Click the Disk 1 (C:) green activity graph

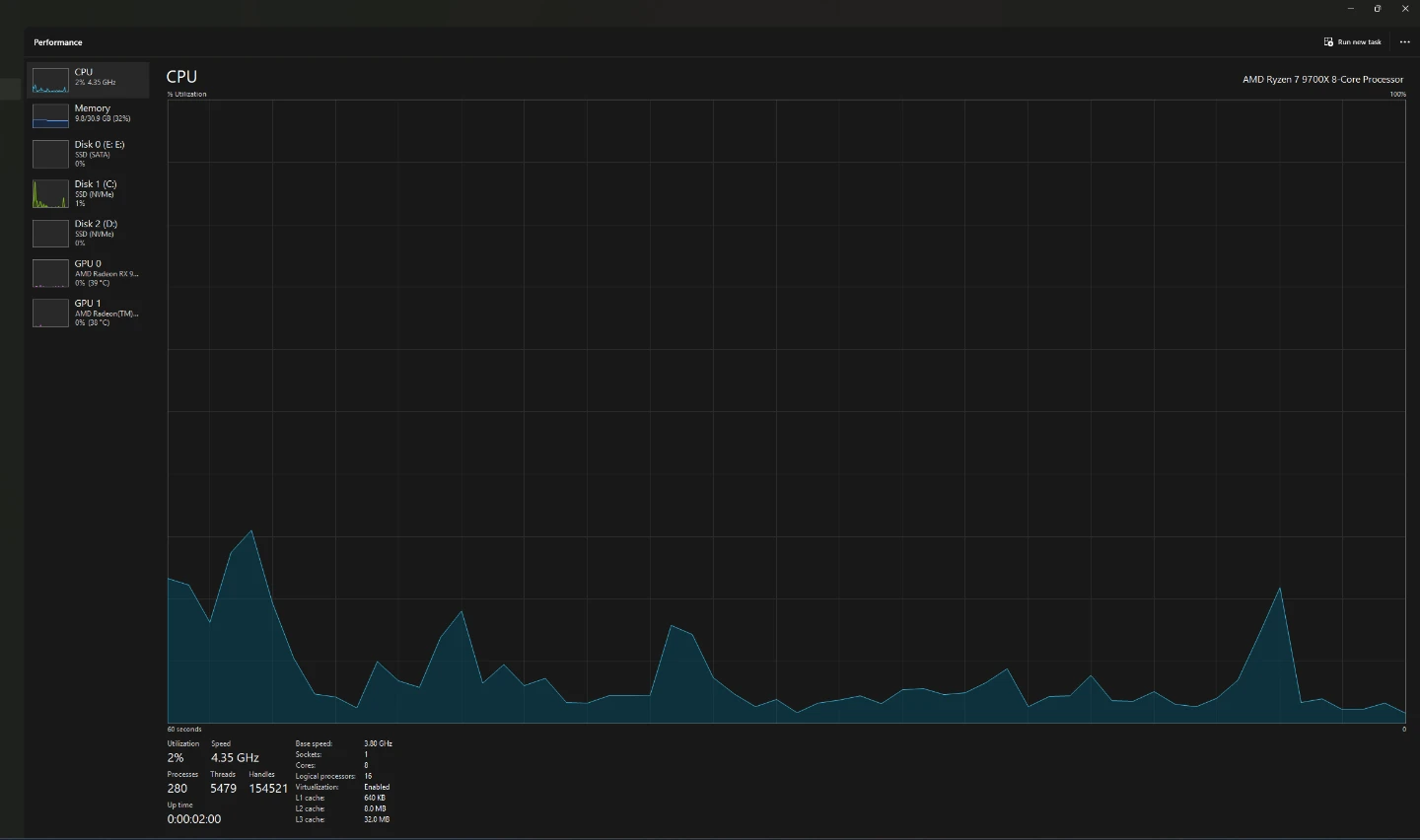click(50, 193)
